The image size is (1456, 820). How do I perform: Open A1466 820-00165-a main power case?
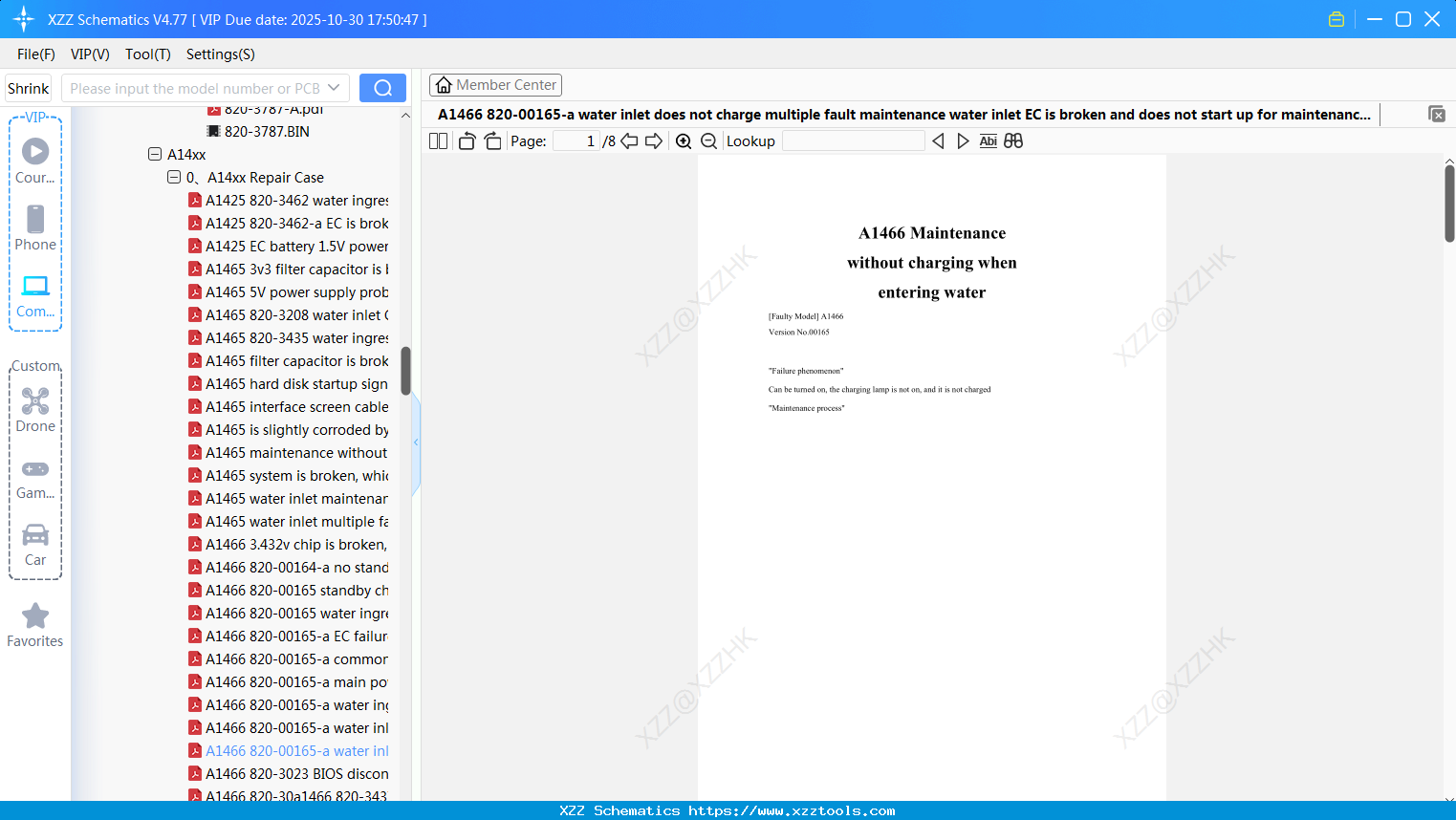point(289,682)
